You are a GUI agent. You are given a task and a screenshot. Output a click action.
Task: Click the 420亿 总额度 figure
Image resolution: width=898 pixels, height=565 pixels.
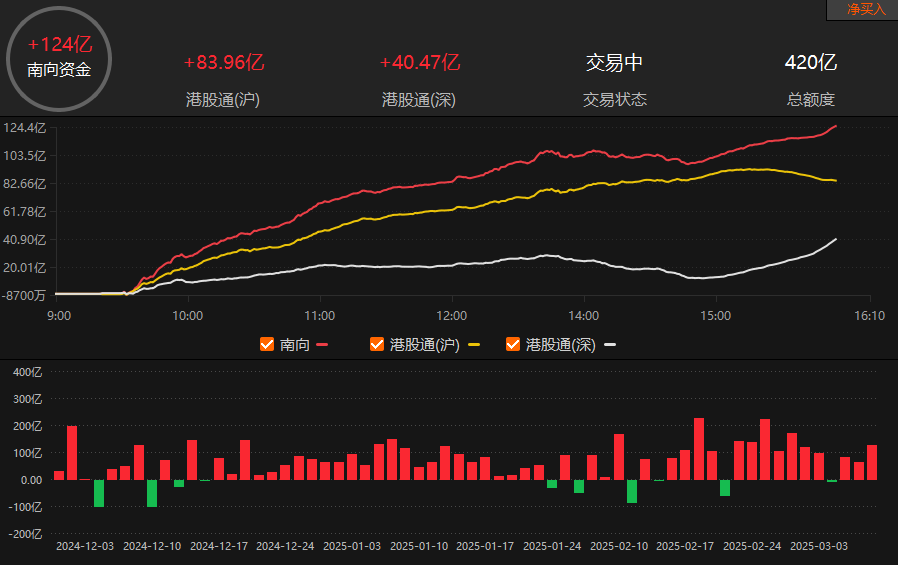coord(811,62)
